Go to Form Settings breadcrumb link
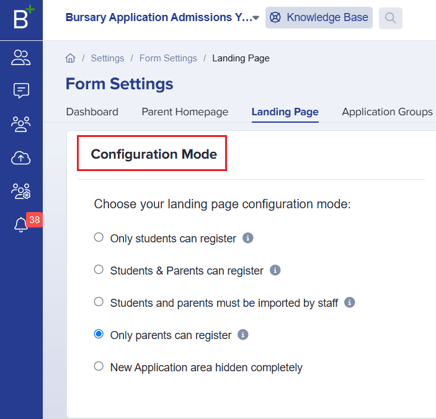This screenshot has width=436, height=419. click(168, 58)
